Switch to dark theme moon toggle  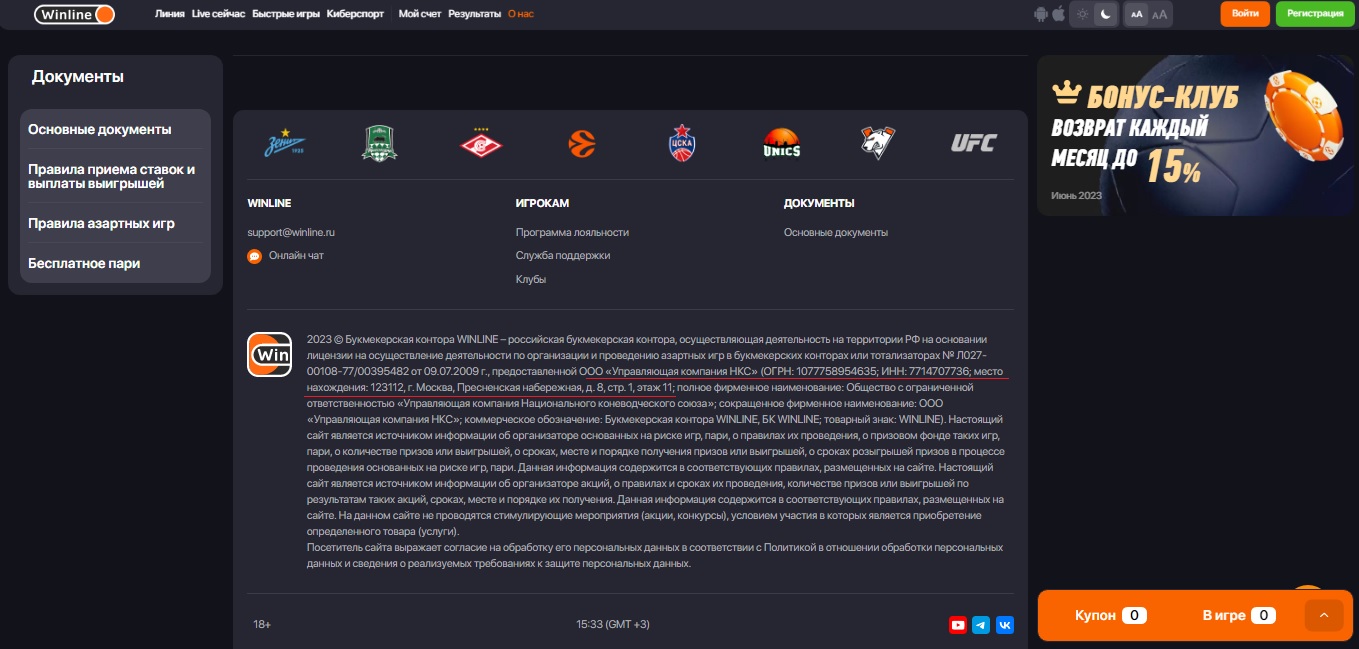[x=1106, y=14]
